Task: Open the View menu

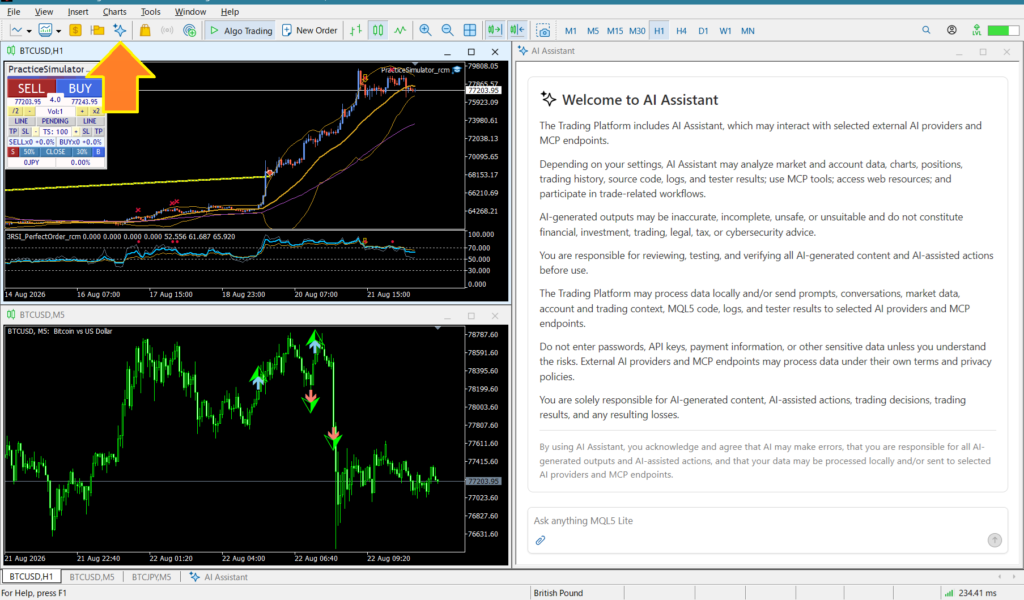Action: coord(44,12)
